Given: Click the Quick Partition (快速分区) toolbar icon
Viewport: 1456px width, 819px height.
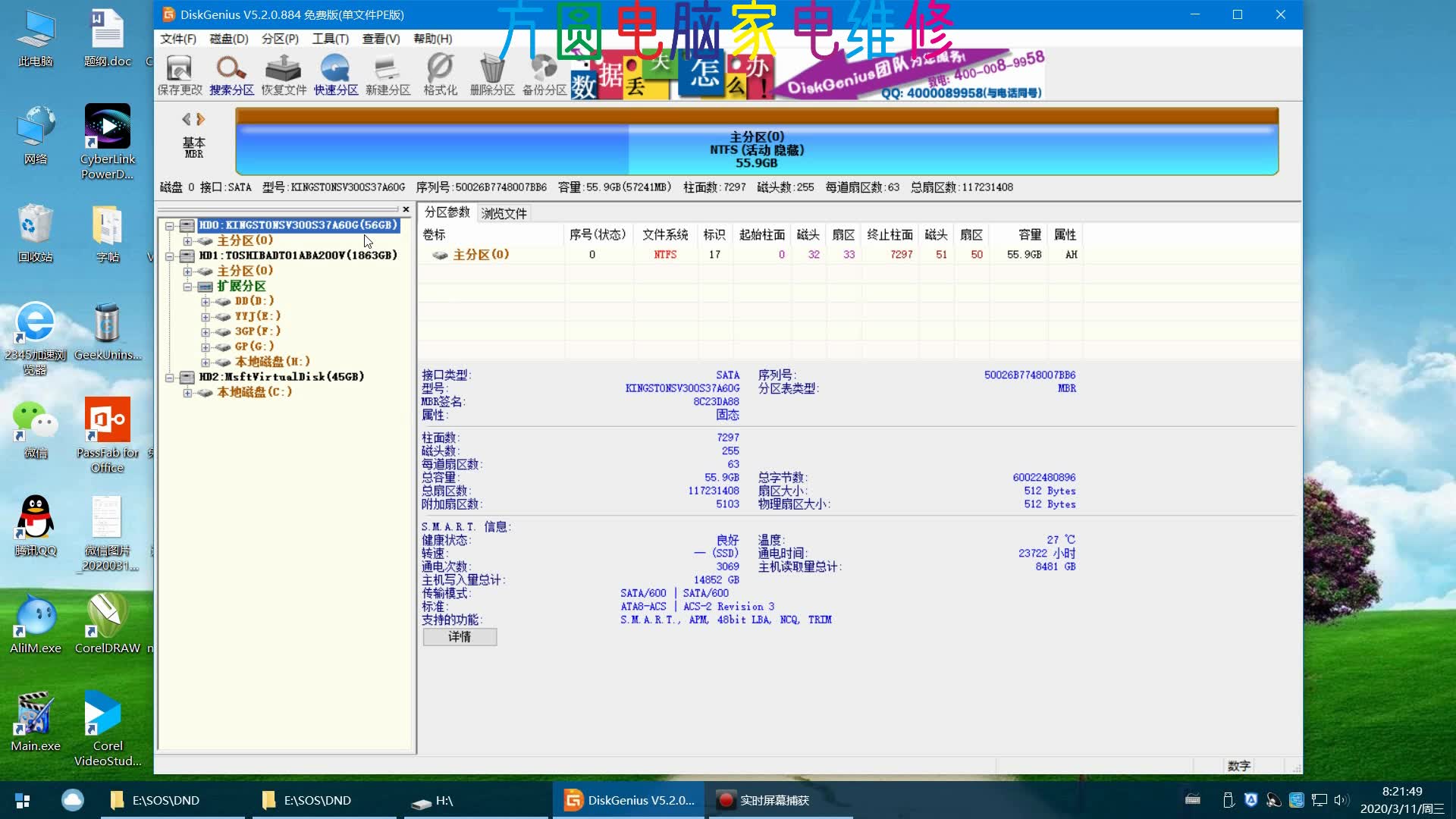Looking at the screenshot, I should [336, 75].
